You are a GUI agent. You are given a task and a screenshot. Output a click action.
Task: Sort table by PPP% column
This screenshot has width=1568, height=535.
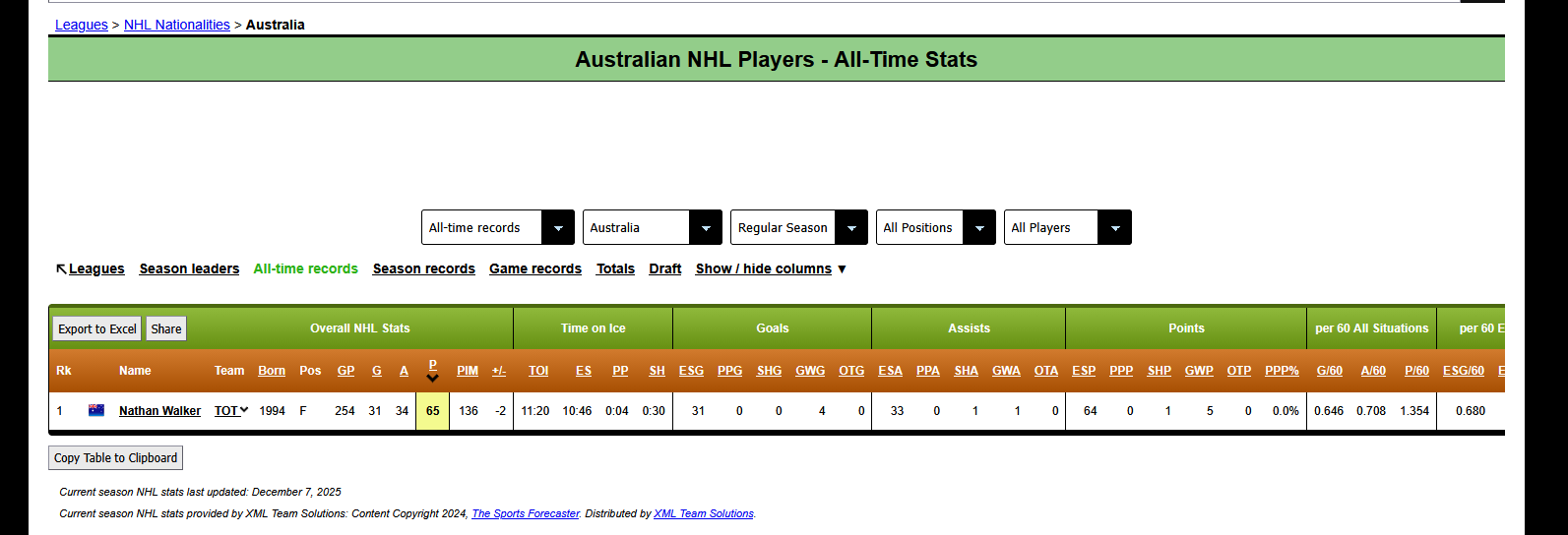(1282, 371)
